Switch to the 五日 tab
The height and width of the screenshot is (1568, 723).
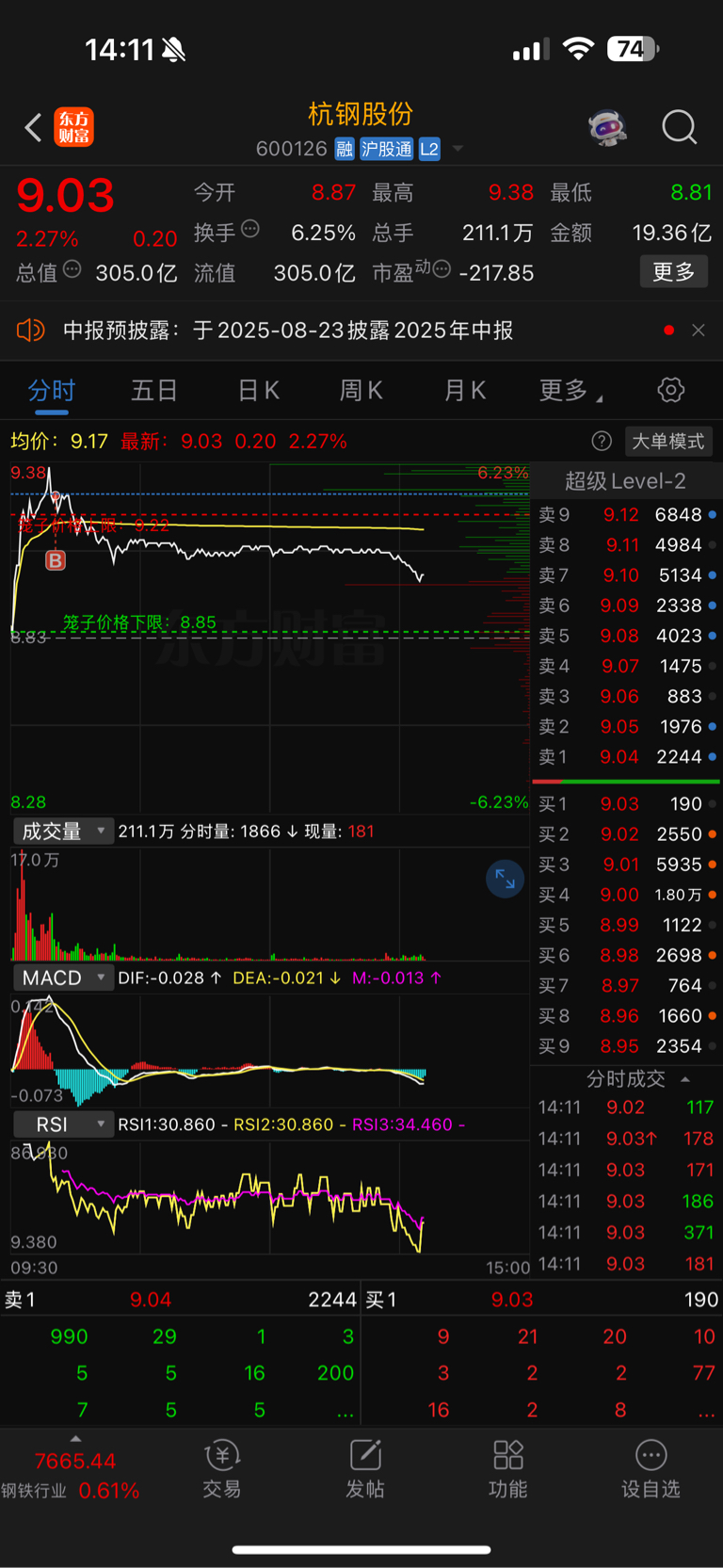[x=154, y=390]
